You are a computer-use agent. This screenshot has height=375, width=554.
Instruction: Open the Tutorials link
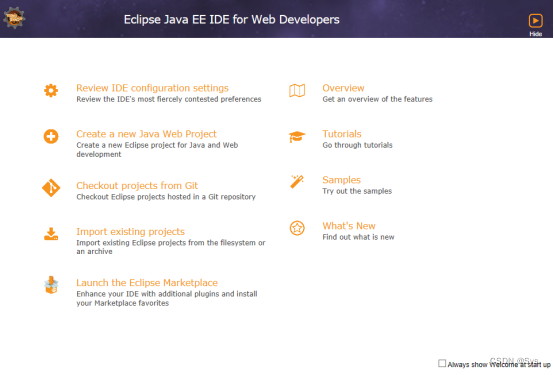[342, 134]
